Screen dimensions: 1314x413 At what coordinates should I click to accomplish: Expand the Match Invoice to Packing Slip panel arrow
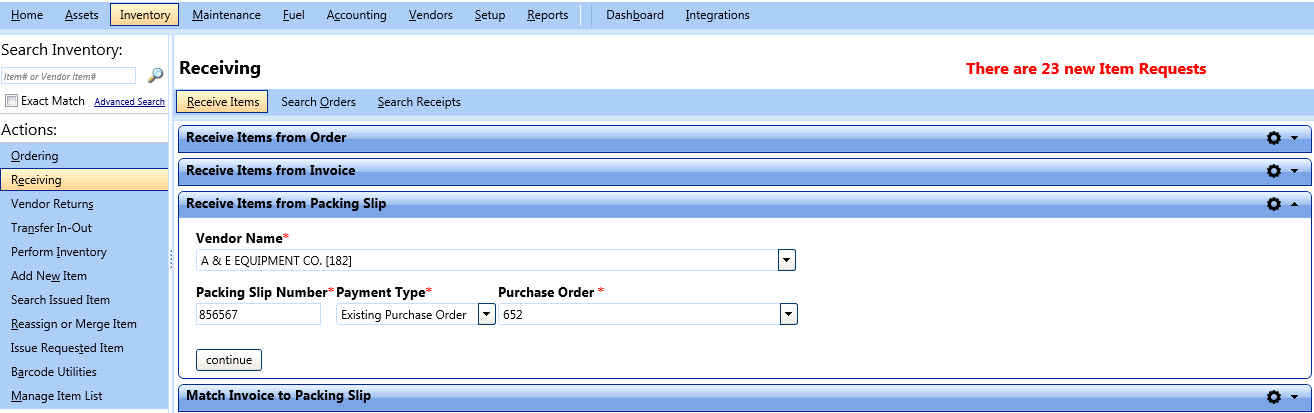pos(1295,397)
